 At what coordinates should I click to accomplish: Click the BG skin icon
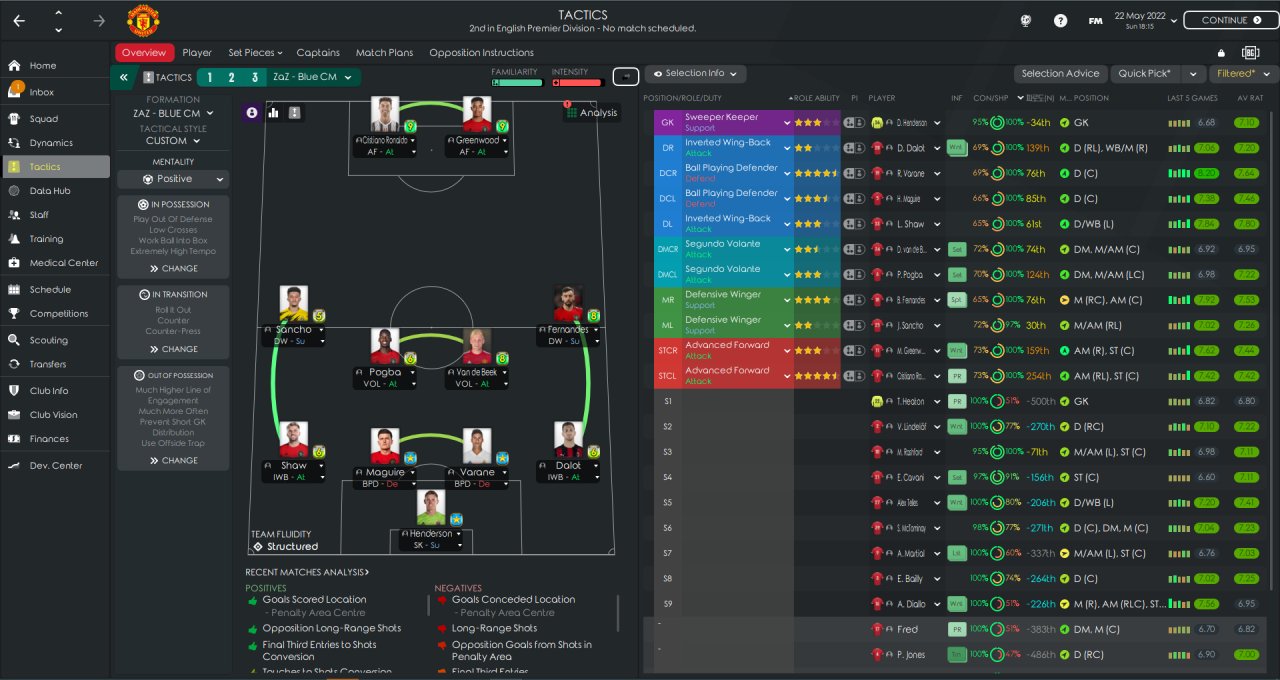(1250, 53)
